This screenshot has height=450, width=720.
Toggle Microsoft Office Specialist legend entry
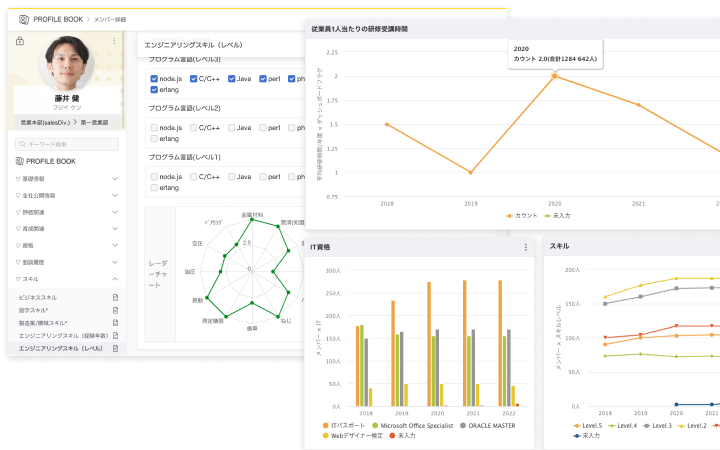[412, 426]
